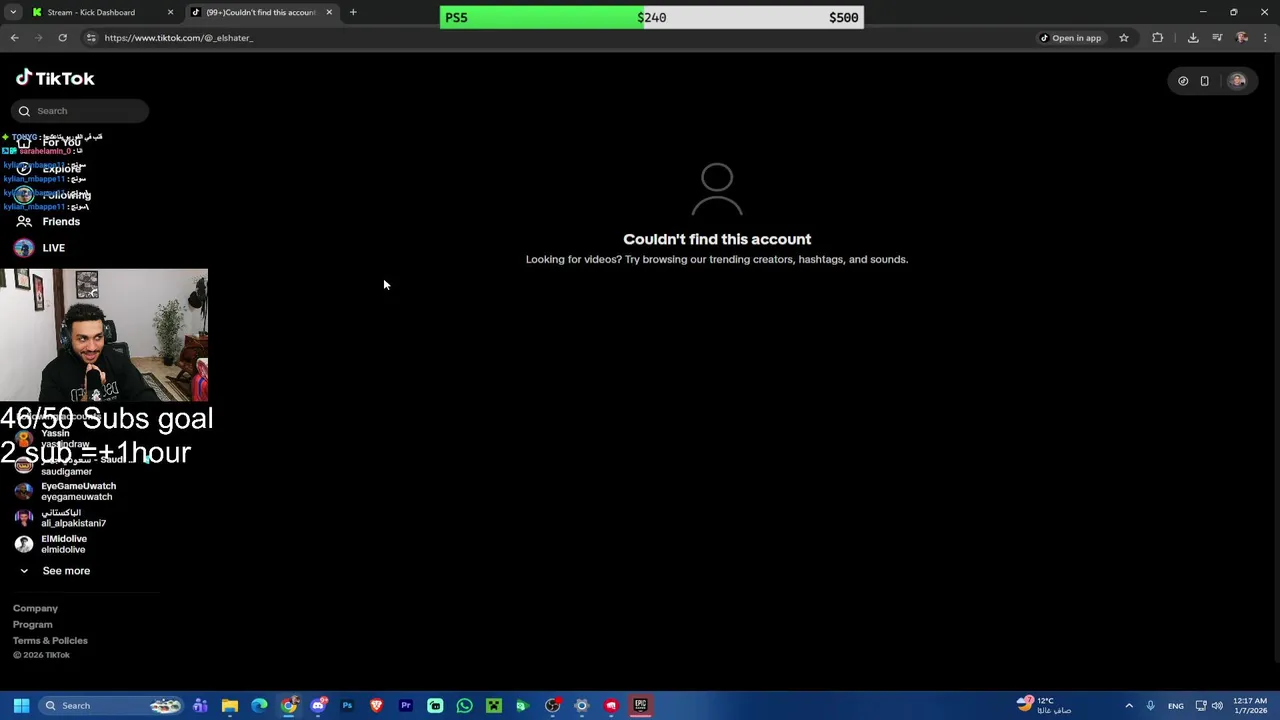Image resolution: width=1280 pixels, height=720 pixels.
Task: Click the get app phone icon
Action: point(1204,81)
